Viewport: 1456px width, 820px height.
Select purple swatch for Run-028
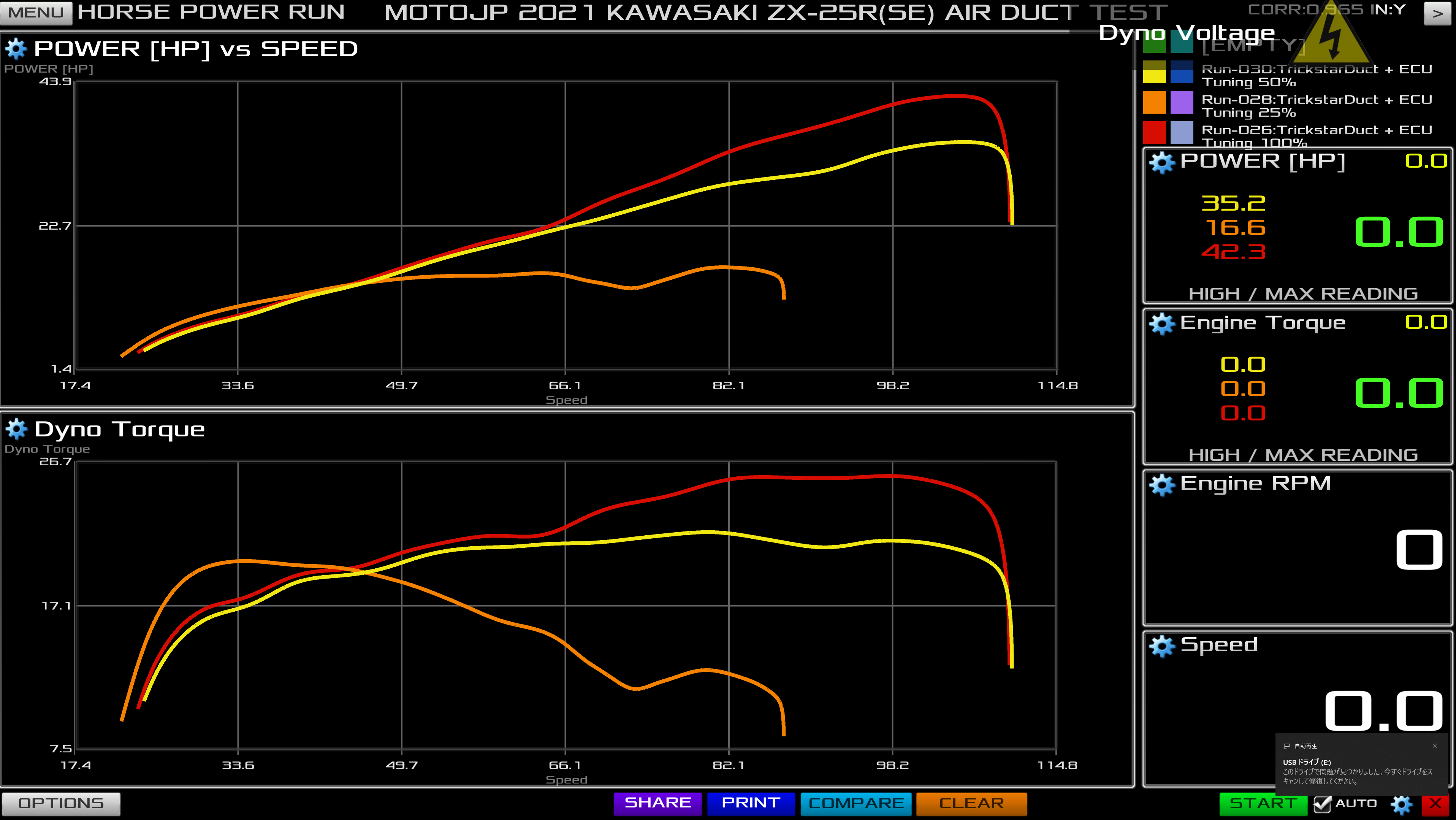pyautogui.click(x=1181, y=102)
